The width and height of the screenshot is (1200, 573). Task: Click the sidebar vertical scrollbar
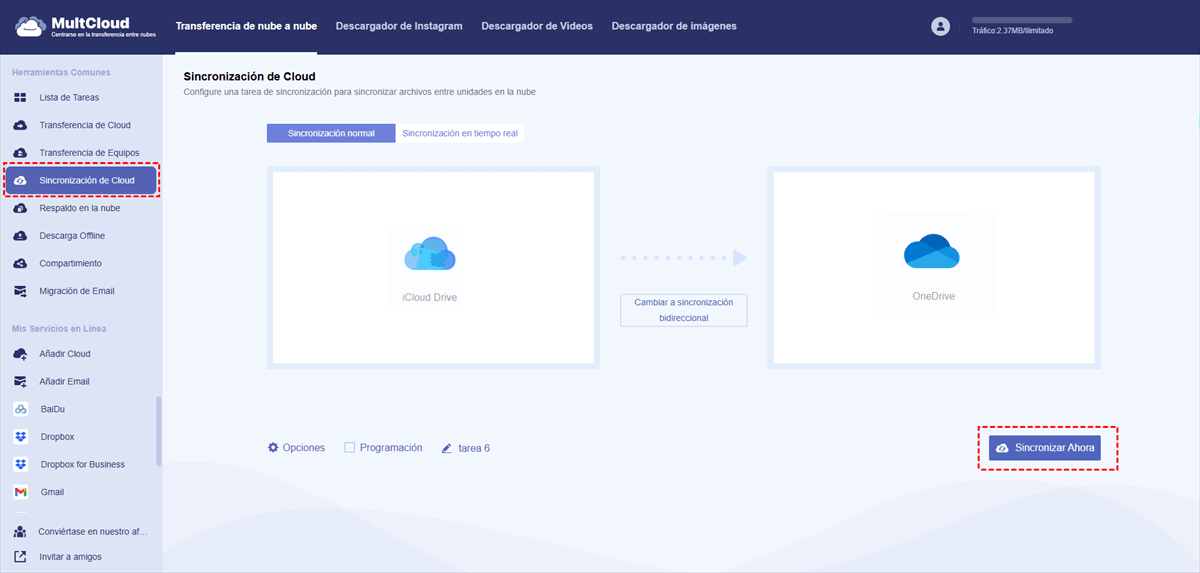click(159, 432)
